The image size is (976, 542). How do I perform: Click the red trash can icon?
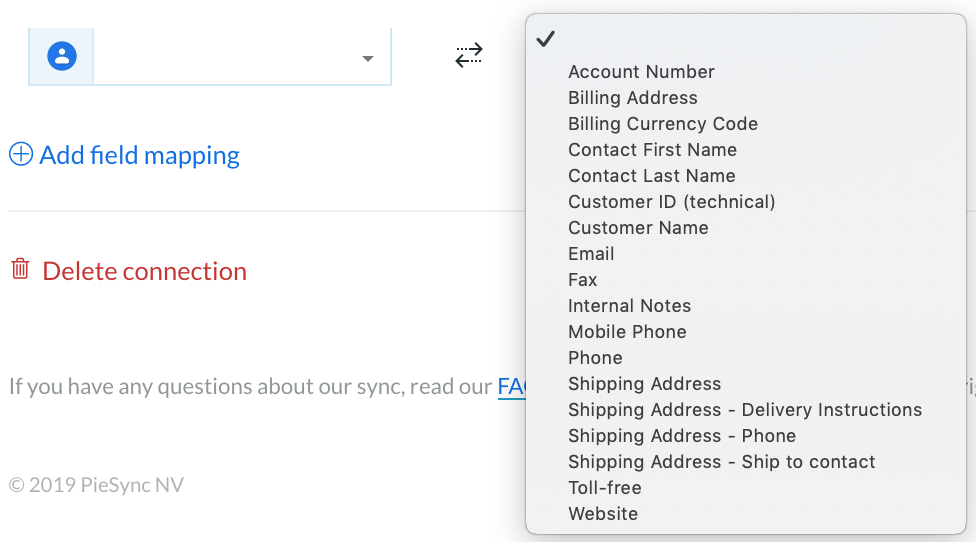click(x=21, y=269)
